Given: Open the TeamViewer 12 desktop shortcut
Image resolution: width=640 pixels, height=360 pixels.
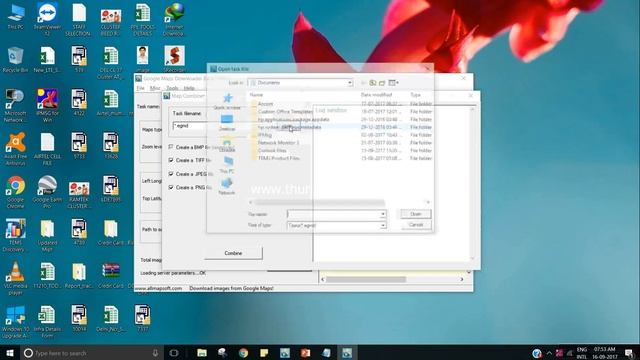Looking at the screenshot, I should click(x=47, y=19).
